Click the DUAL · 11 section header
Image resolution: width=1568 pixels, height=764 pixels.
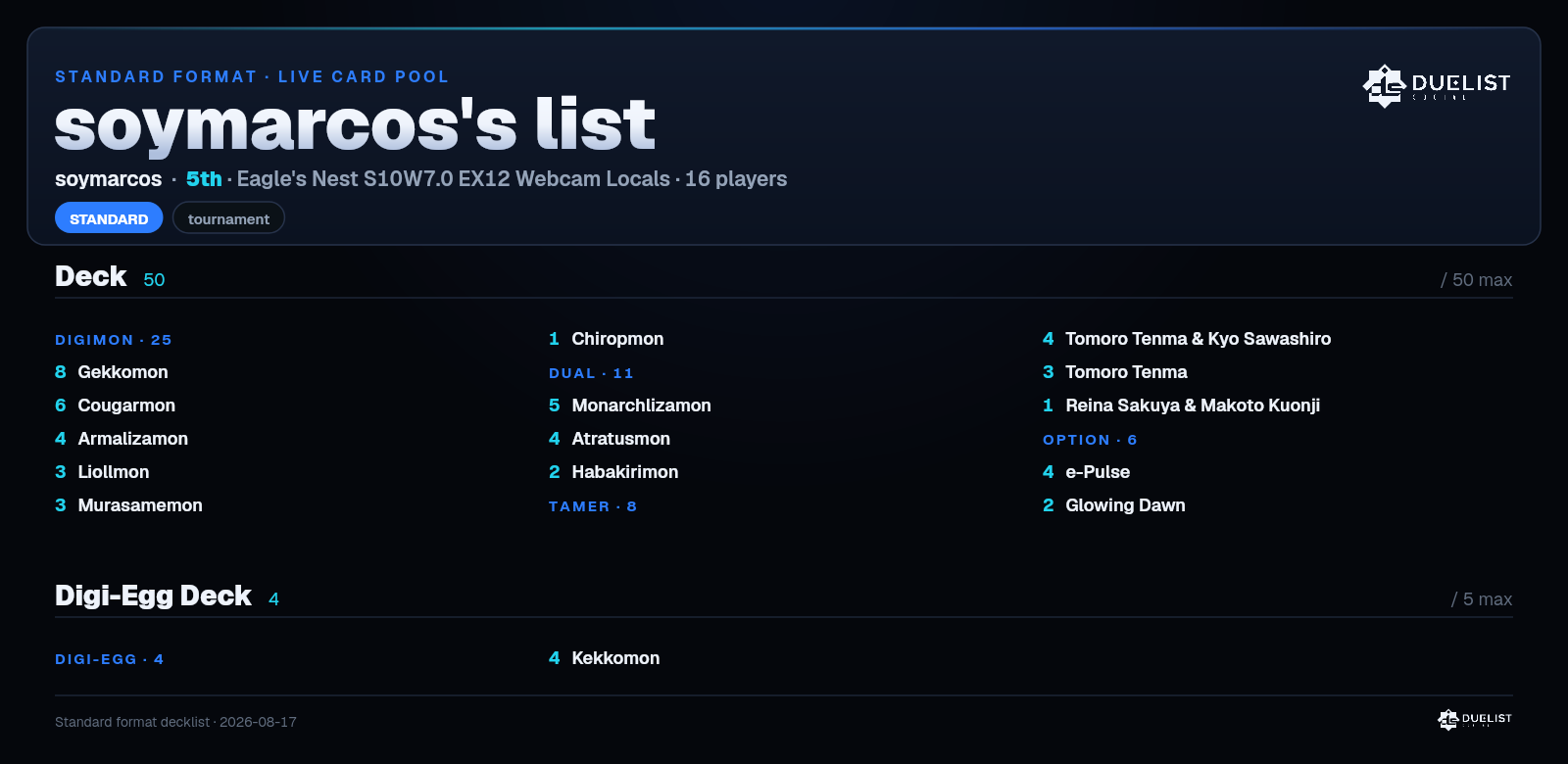pyautogui.click(x=591, y=373)
